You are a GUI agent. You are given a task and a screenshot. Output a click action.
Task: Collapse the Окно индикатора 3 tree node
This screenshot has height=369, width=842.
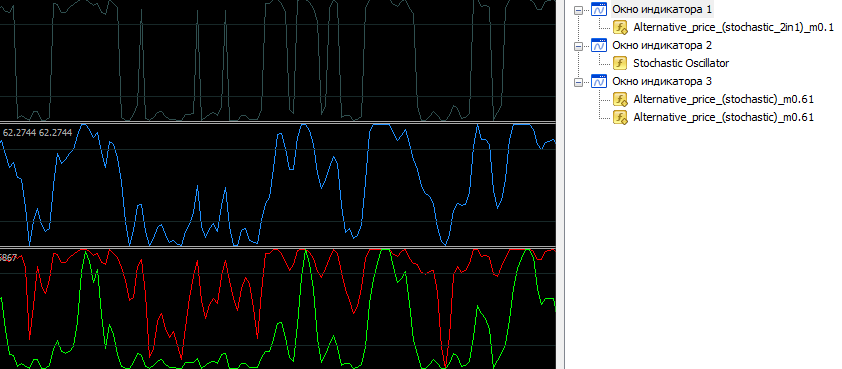pos(578,82)
